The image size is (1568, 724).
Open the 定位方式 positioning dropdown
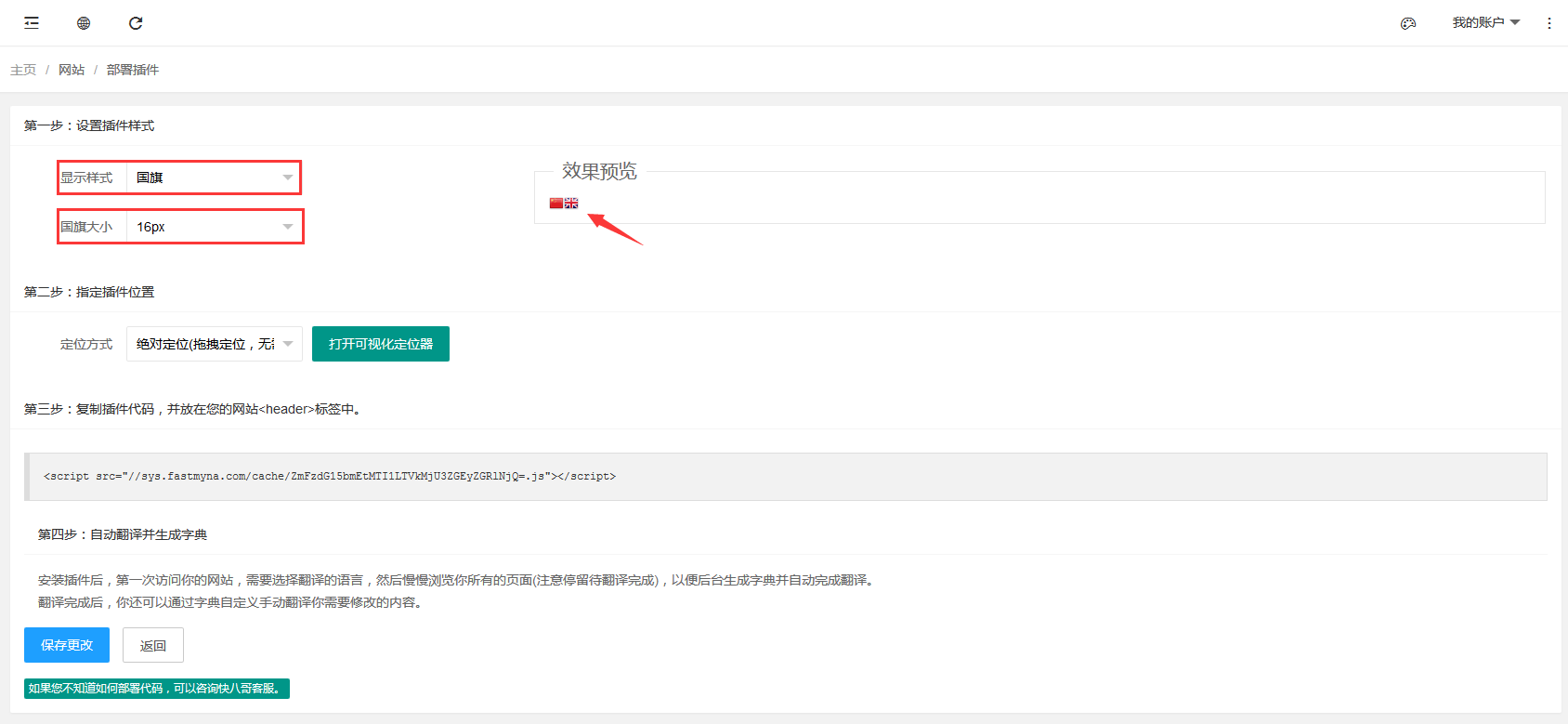coord(215,344)
